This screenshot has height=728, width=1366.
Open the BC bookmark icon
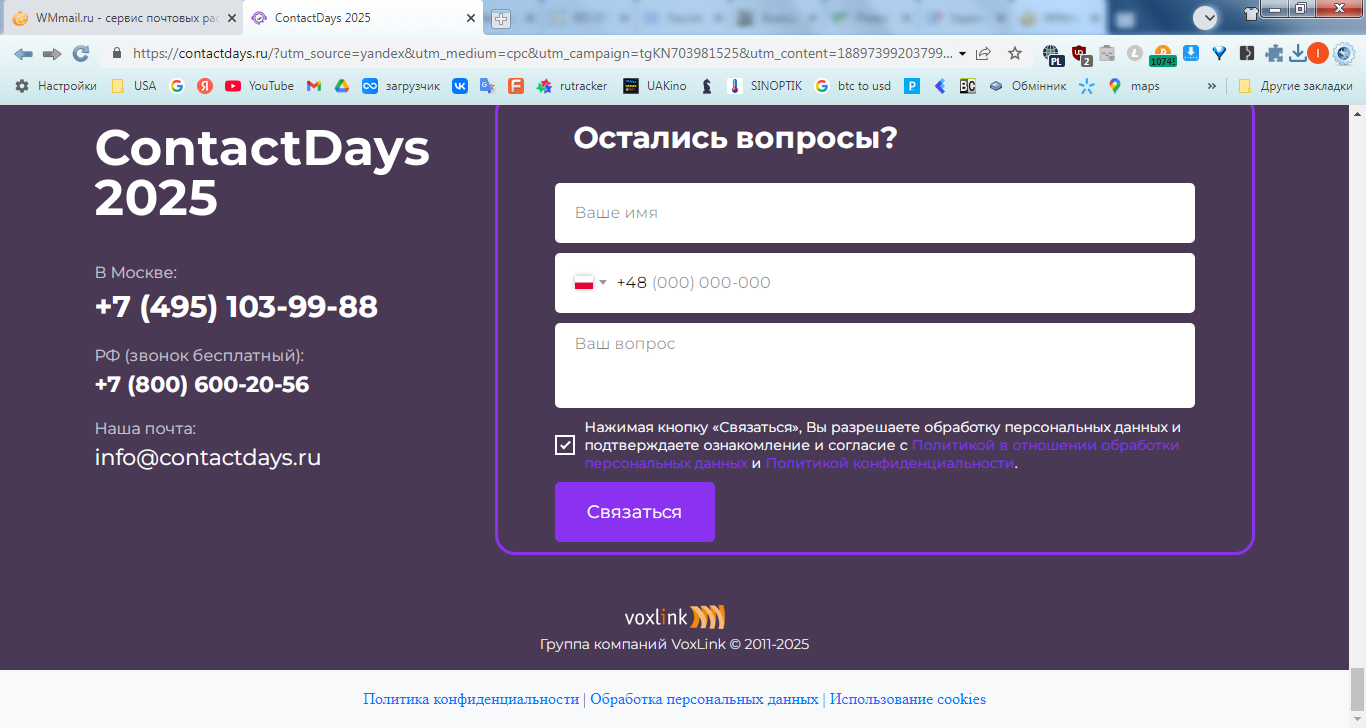(967, 86)
